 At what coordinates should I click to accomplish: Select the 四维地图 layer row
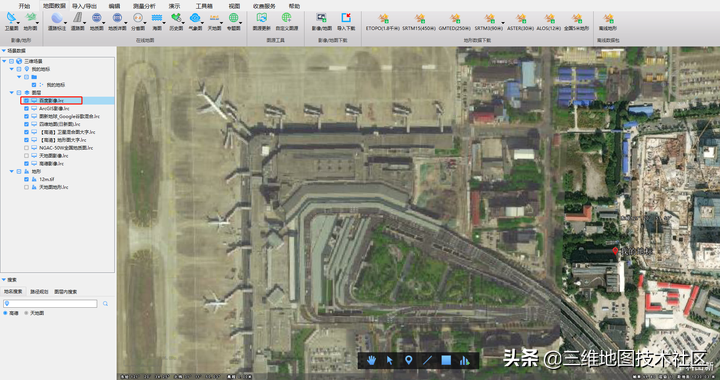(x=60, y=124)
